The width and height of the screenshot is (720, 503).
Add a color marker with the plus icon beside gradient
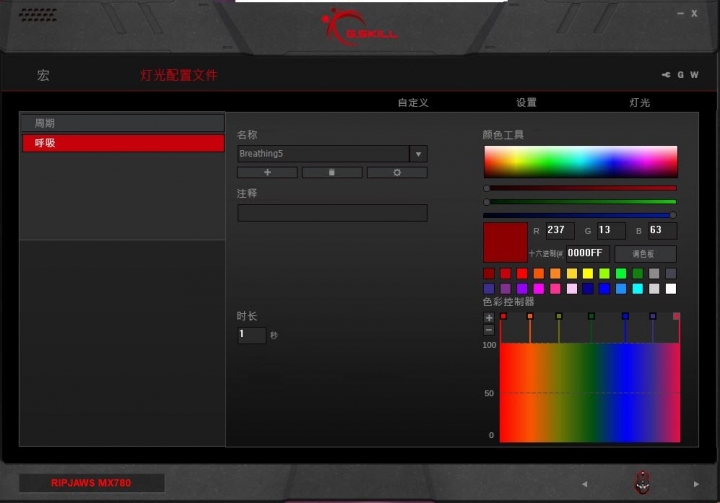point(489,317)
